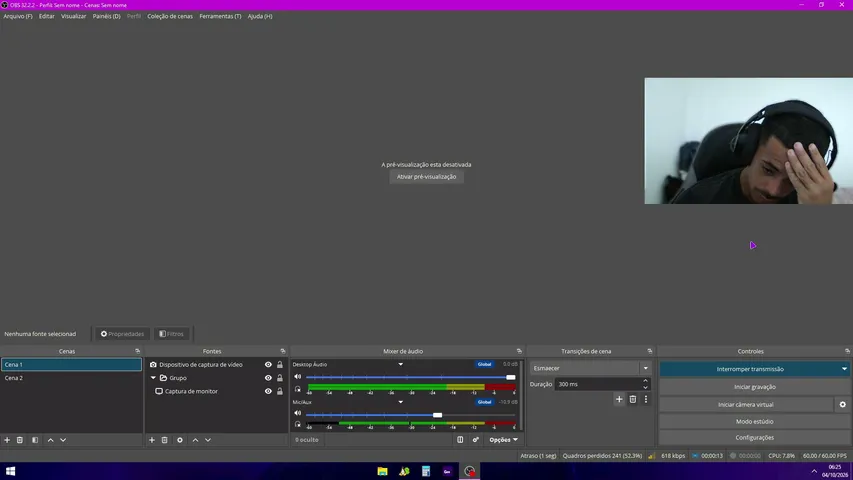The height and width of the screenshot is (480, 853).
Task: Undock the Controles panel
Action: click(847, 351)
